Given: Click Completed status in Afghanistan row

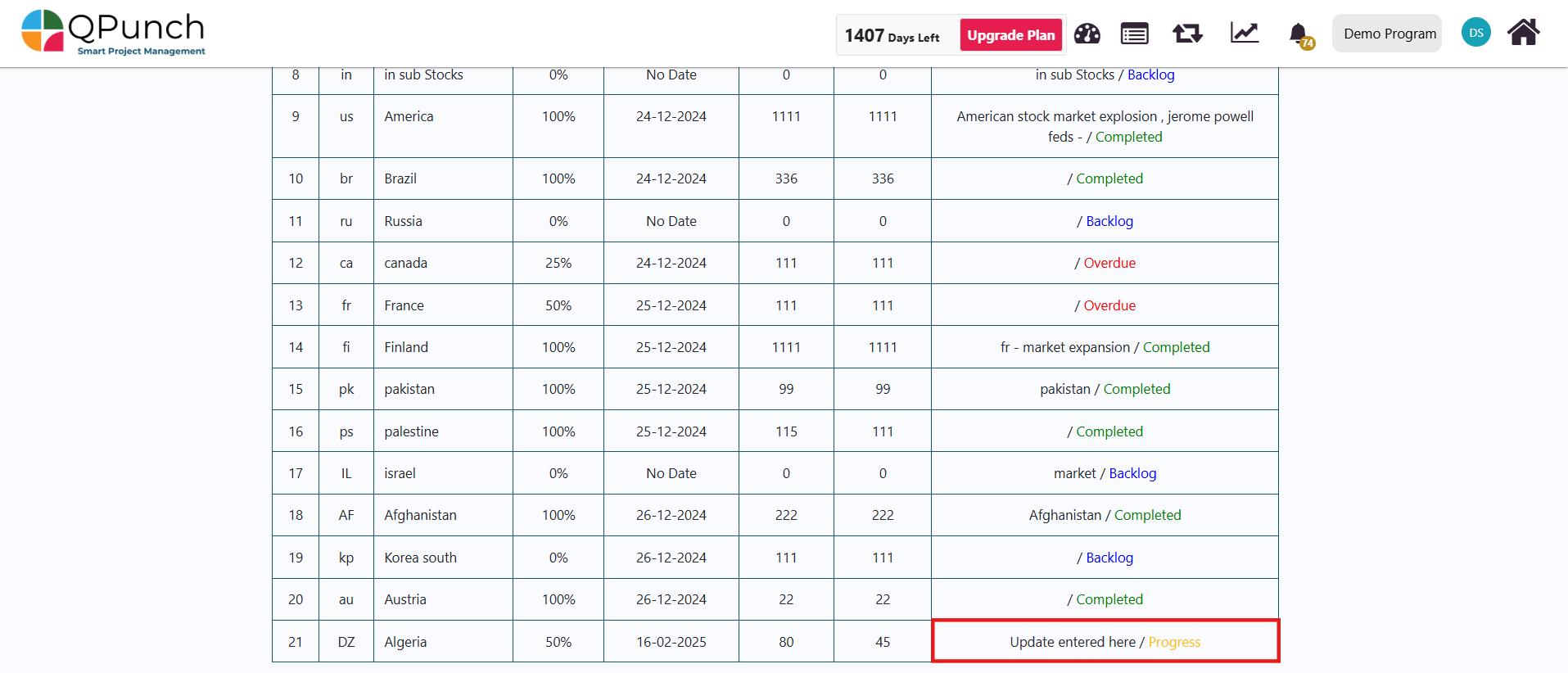Looking at the screenshot, I should coord(1147,515).
